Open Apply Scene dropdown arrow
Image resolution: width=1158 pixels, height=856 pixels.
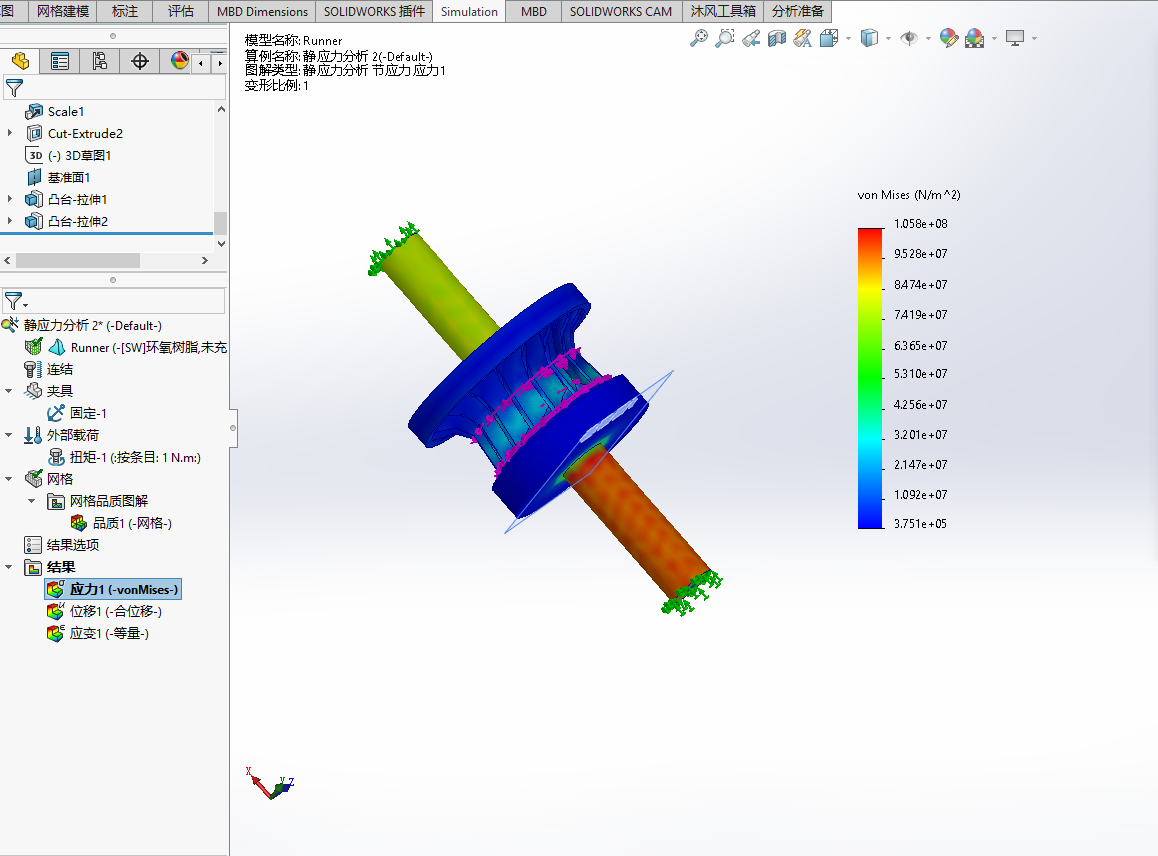pos(994,38)
